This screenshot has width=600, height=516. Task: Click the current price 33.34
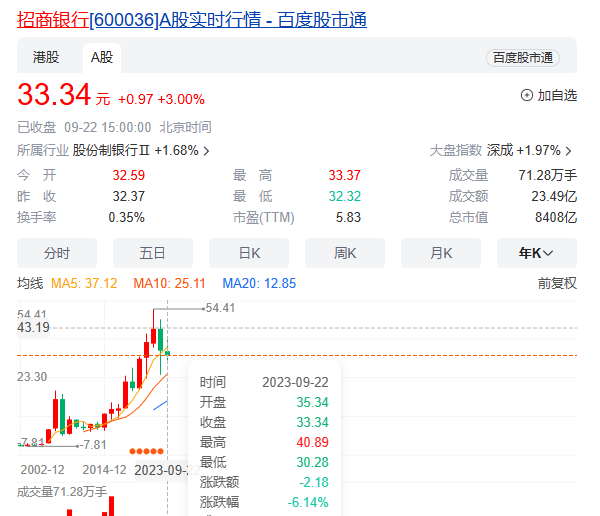coord(54,95)
